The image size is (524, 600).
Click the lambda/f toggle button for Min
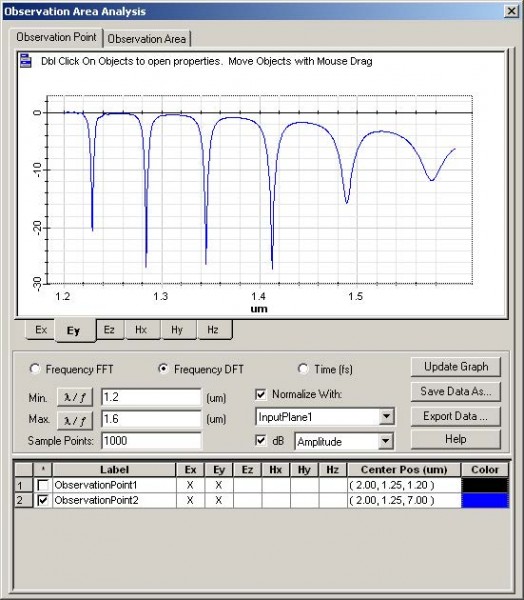tap(75, 397)
